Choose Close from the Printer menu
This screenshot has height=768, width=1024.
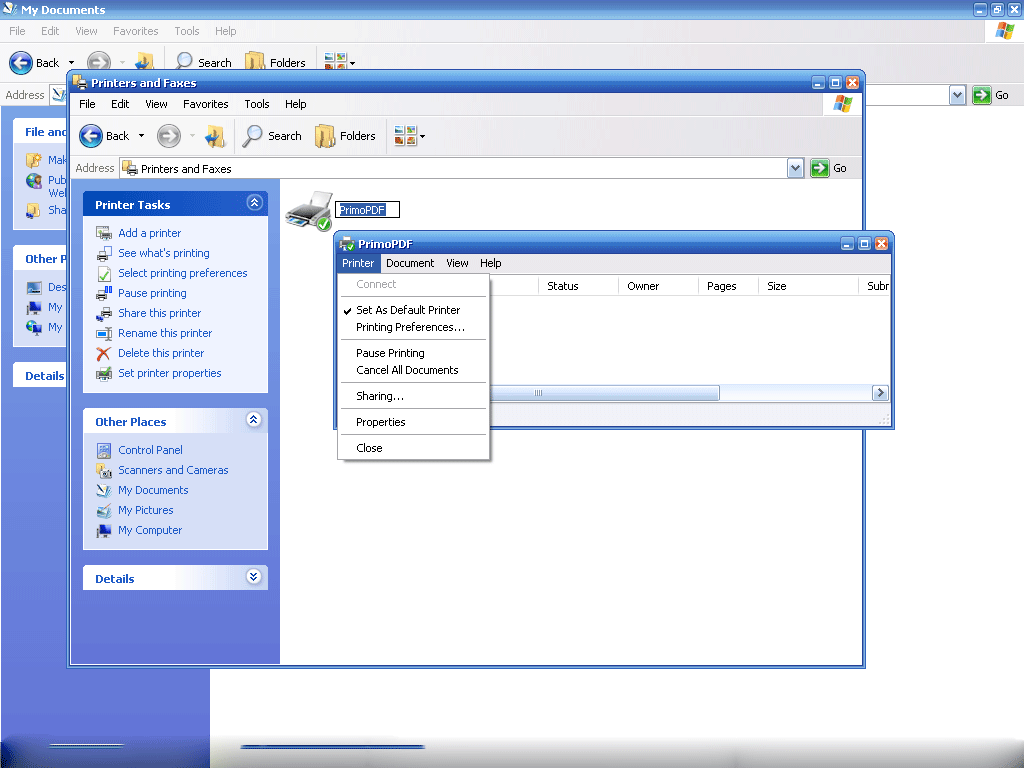coord(413,448)
